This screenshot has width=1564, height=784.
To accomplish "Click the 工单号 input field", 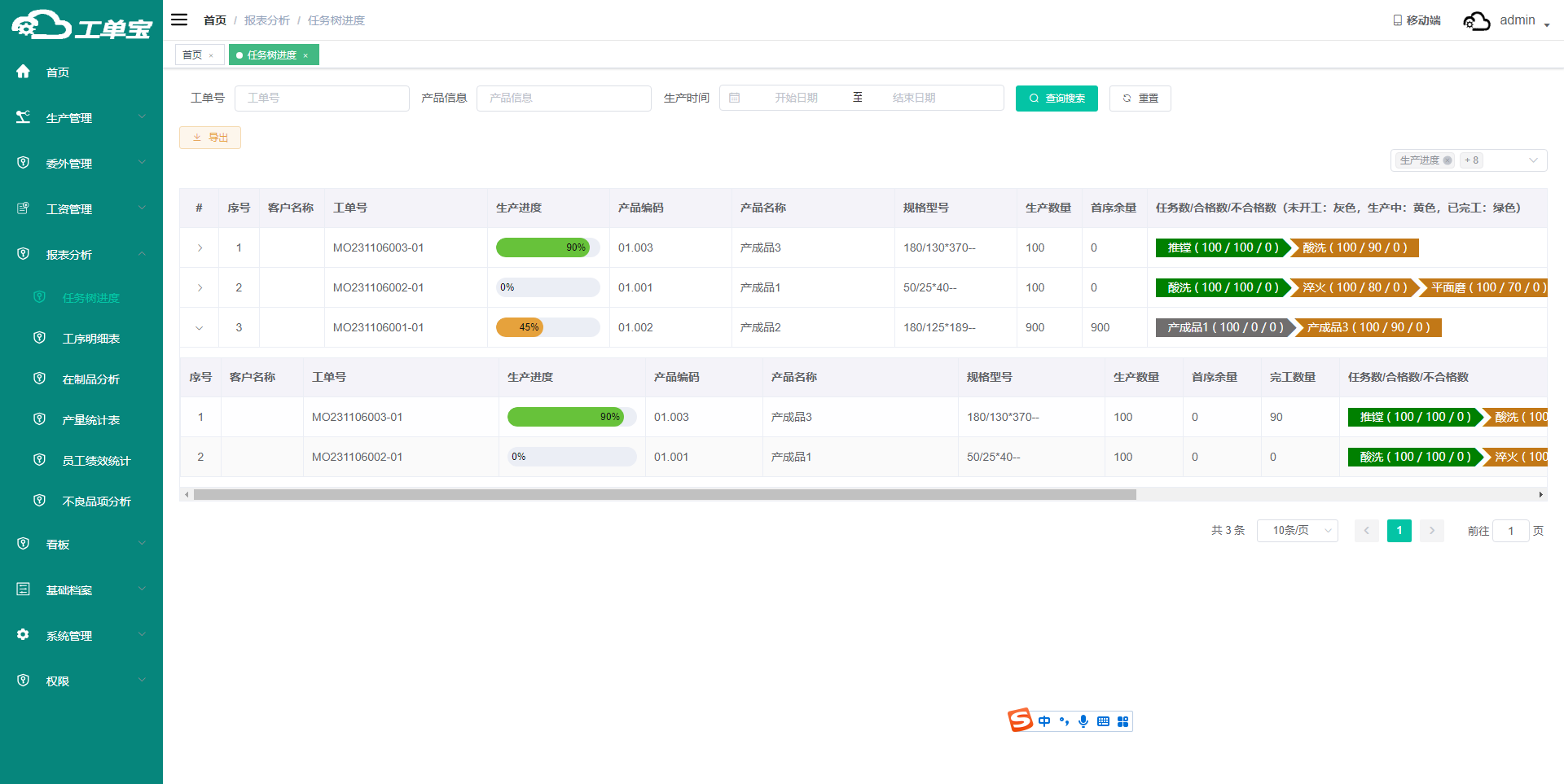I will pos(322,98).
